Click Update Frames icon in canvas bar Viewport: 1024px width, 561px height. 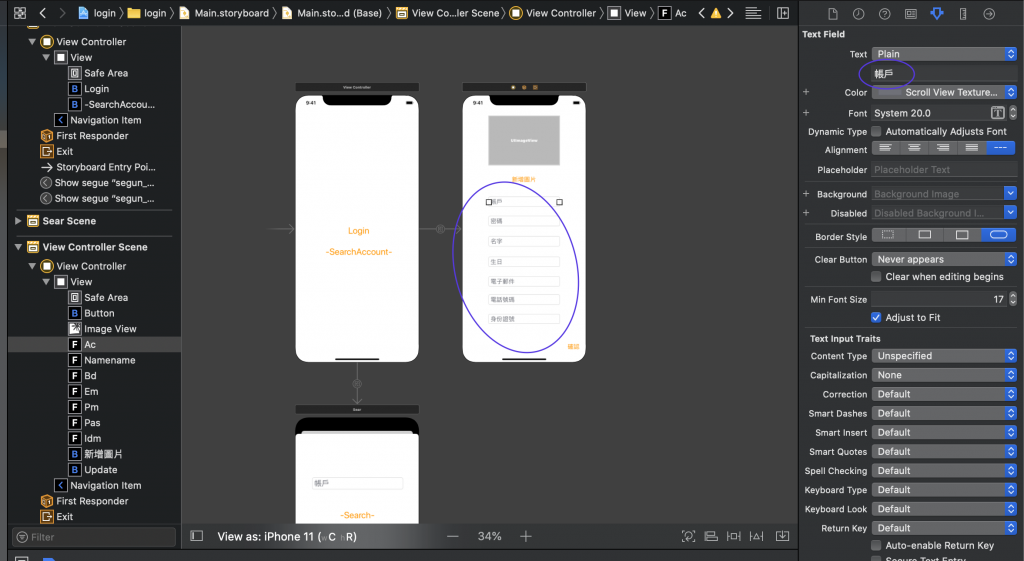(688, 536)
